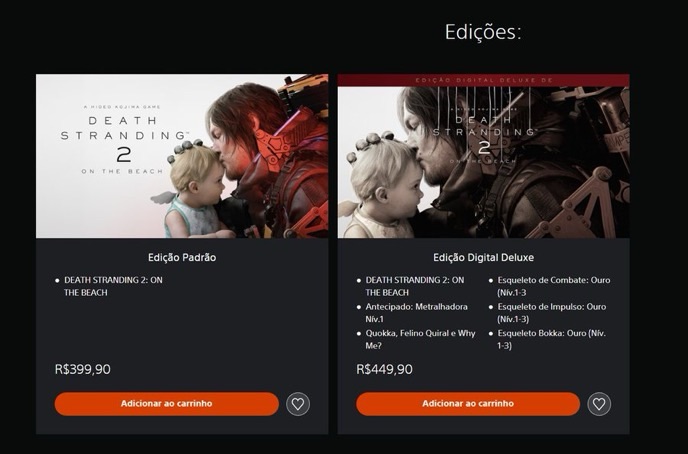
Task: Click the Edições: heading
Action: click(x=483, y=32)
